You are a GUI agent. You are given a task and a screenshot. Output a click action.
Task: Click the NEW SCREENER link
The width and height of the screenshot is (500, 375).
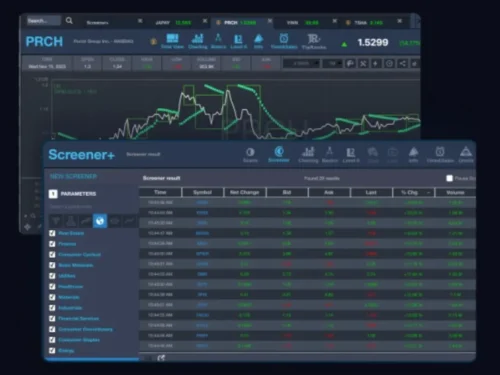73,176
